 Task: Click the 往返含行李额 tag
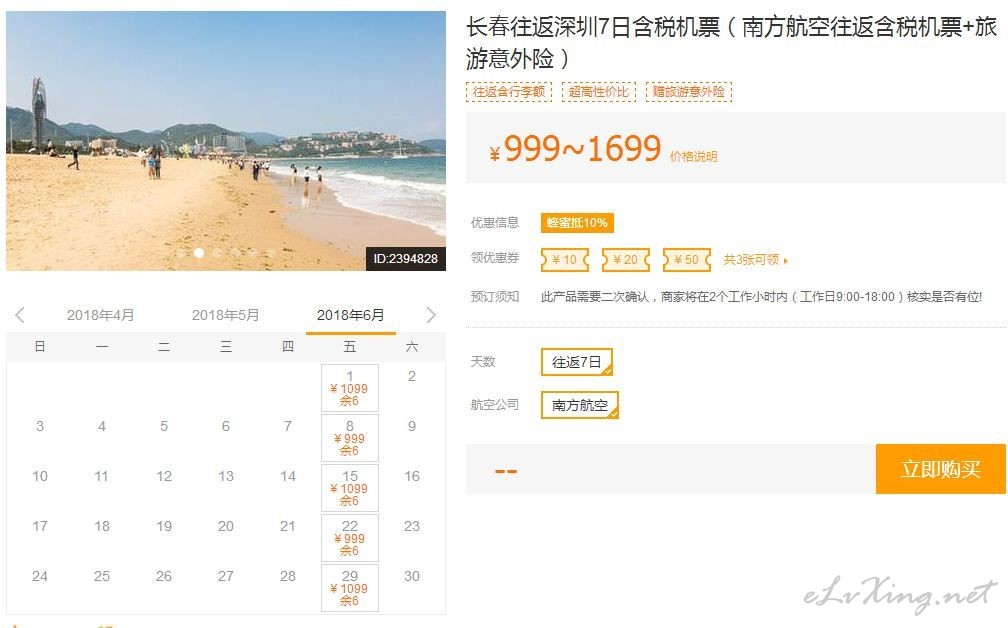coord(508,92)
